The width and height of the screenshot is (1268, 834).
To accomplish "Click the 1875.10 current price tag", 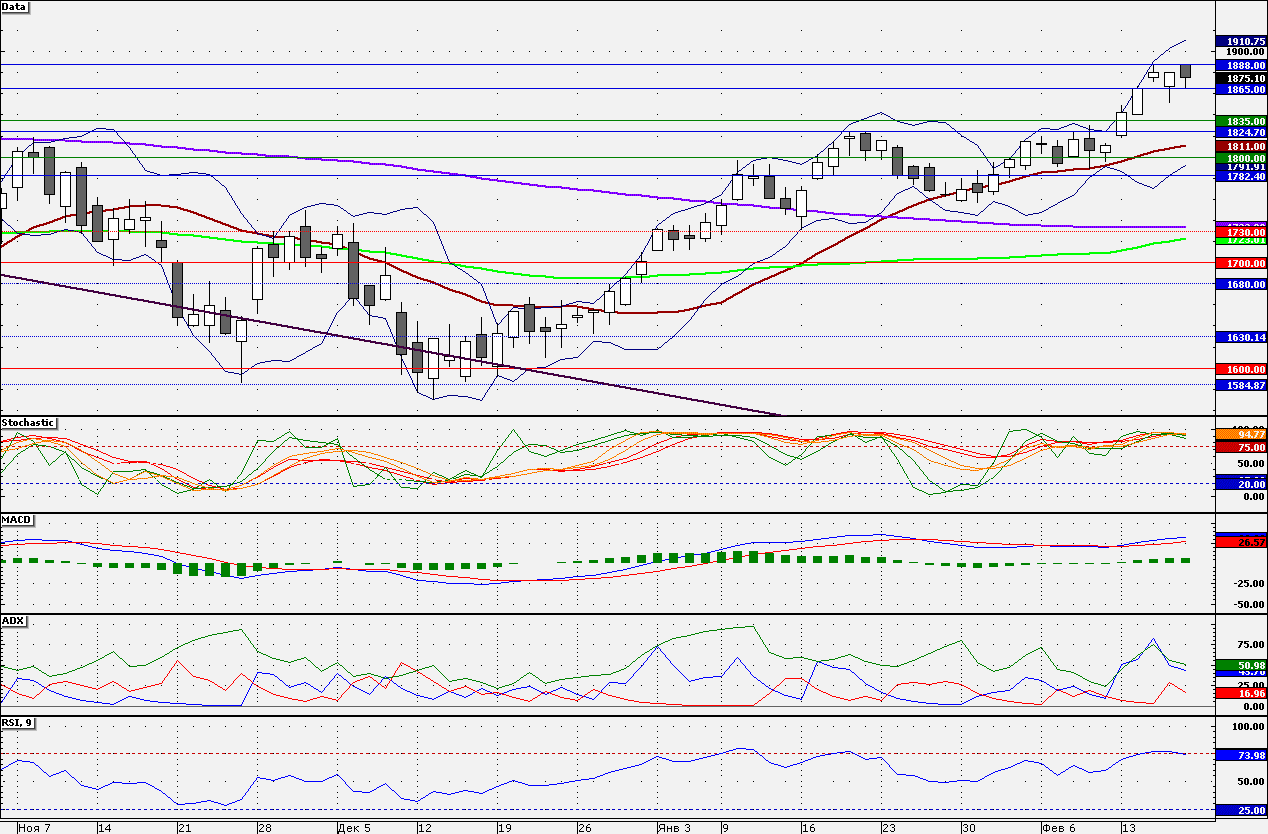I will [x=1241, y=78].
